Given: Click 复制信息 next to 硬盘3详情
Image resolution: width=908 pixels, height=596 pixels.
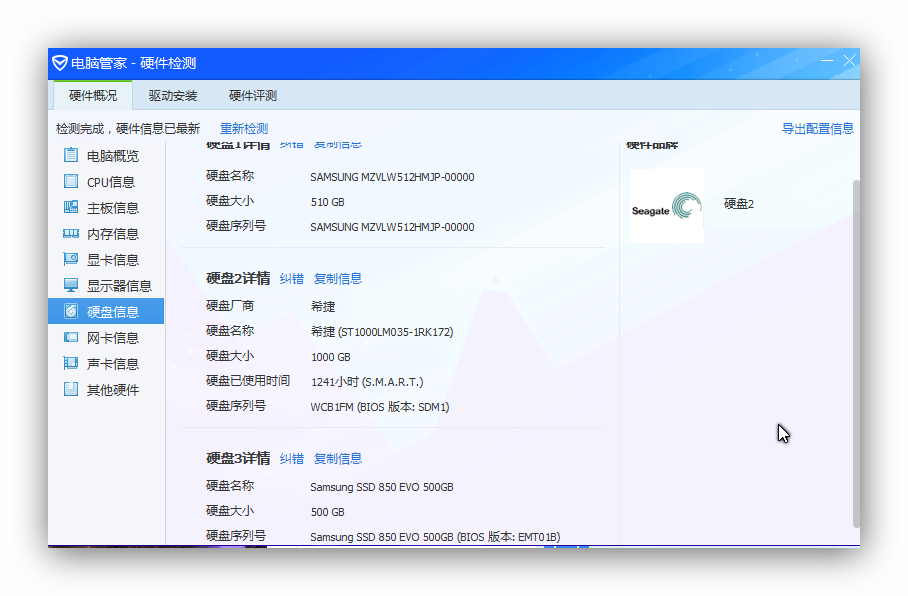Looking at the screenshot, I should 338,459.
